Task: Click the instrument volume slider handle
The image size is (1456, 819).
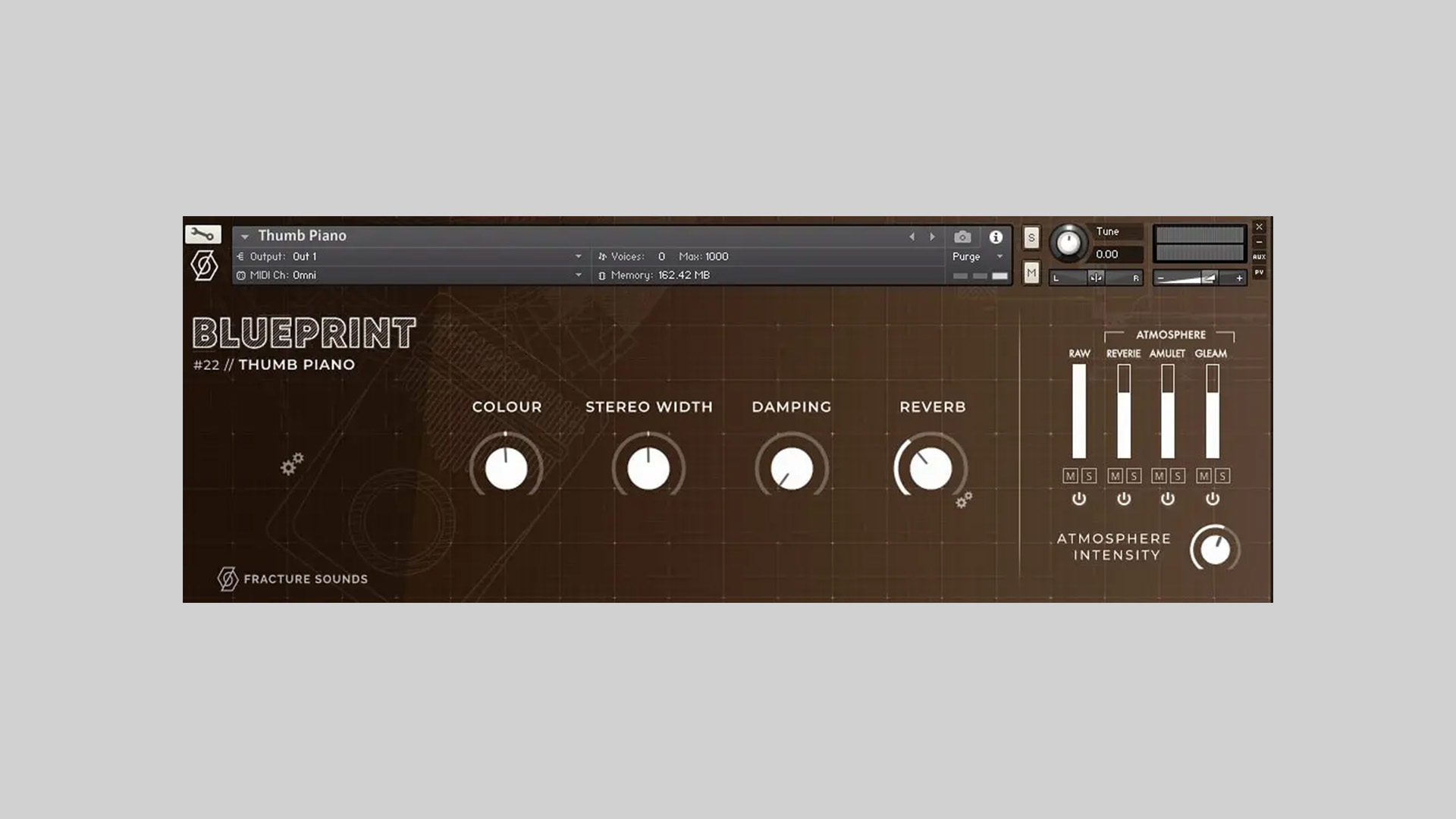Action: pyautogui.click(x=1210, y=278)
